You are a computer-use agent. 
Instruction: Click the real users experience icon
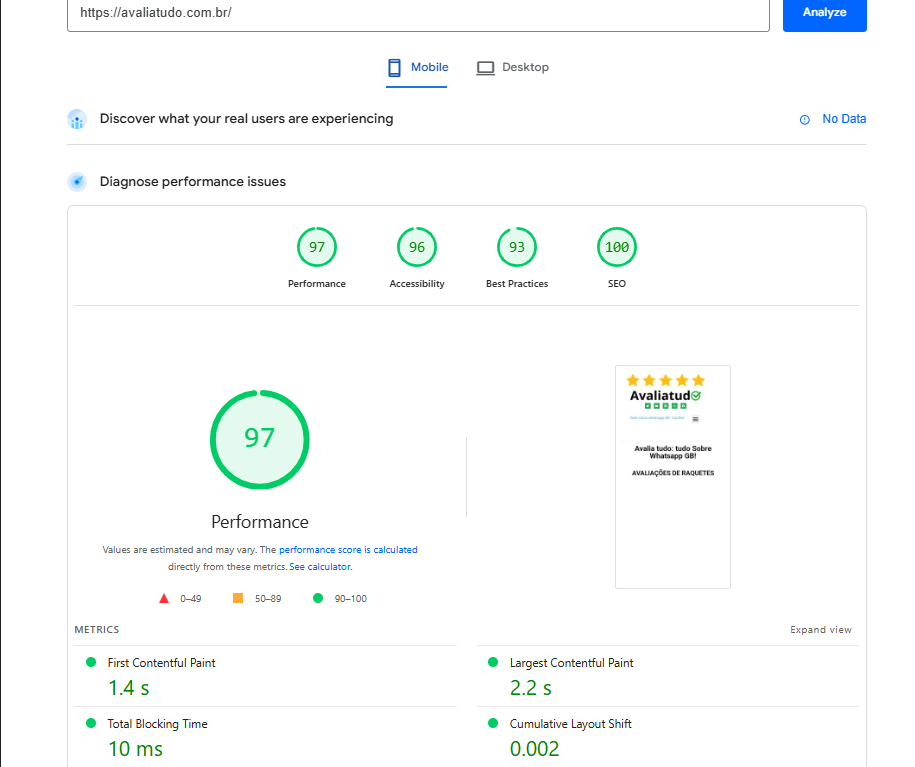pyautogui.click(x=77, y=120)
